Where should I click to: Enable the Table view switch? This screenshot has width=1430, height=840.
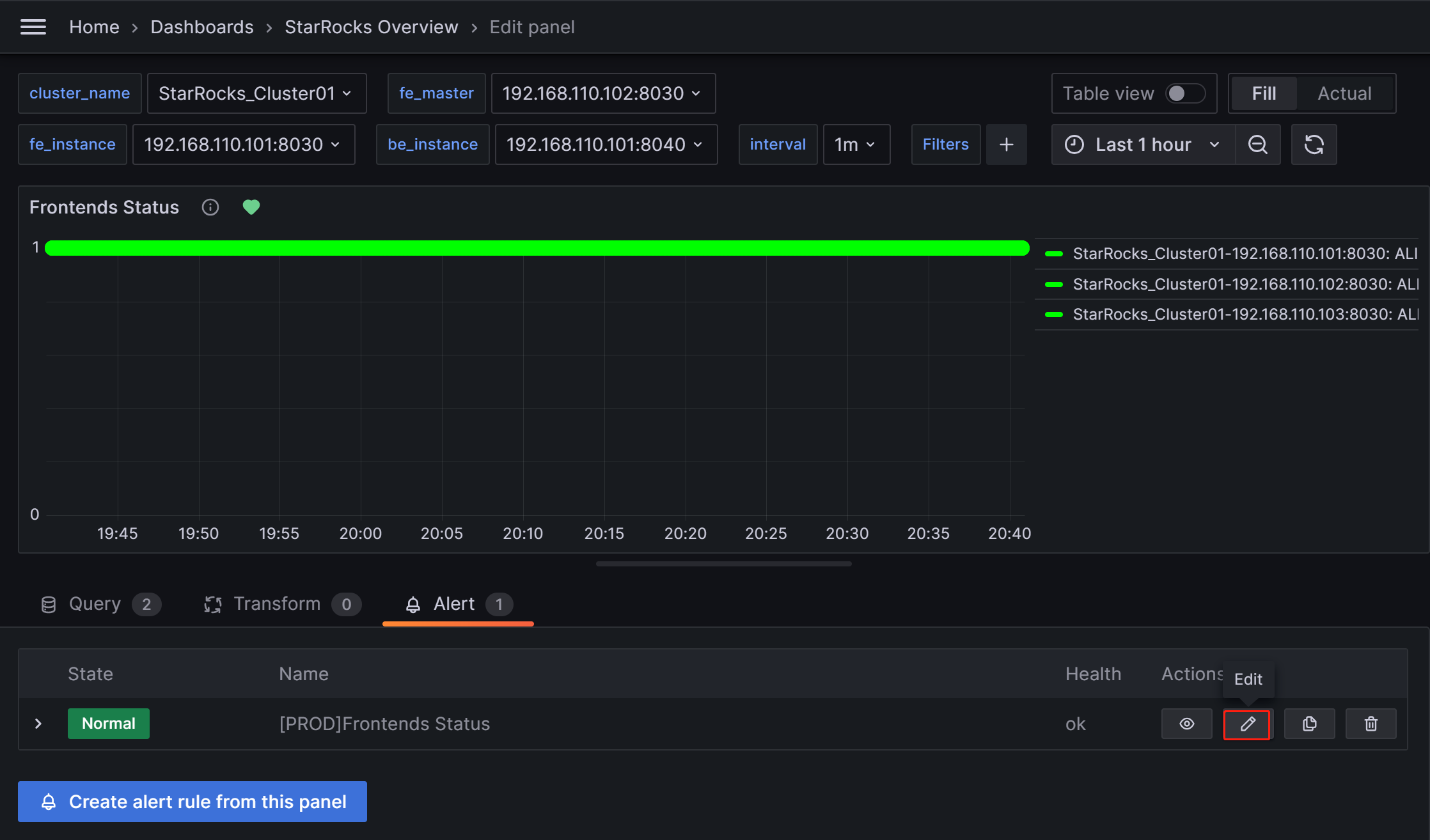pos(1184,93)
